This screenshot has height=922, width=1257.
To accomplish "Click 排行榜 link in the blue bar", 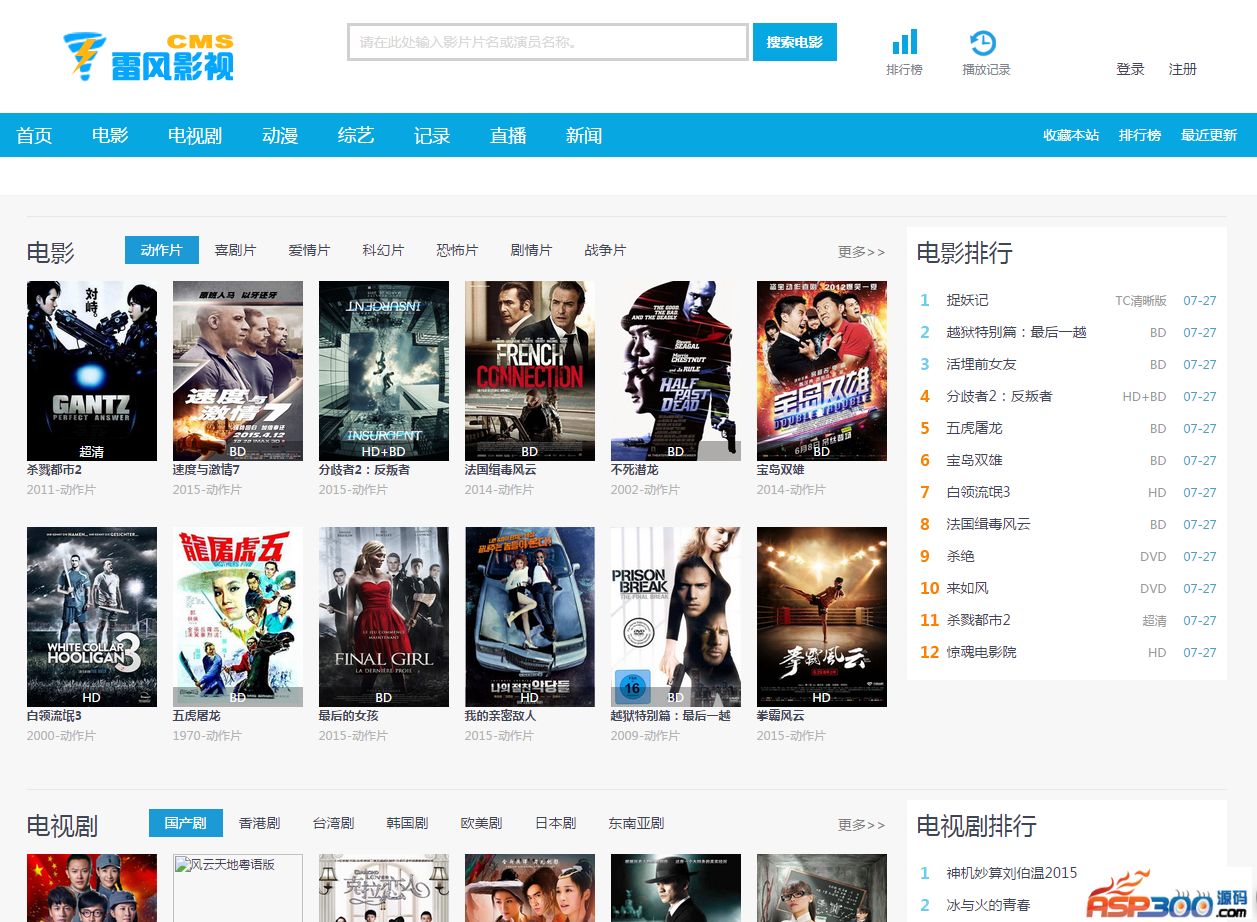I will click(x=1140, y=135).
